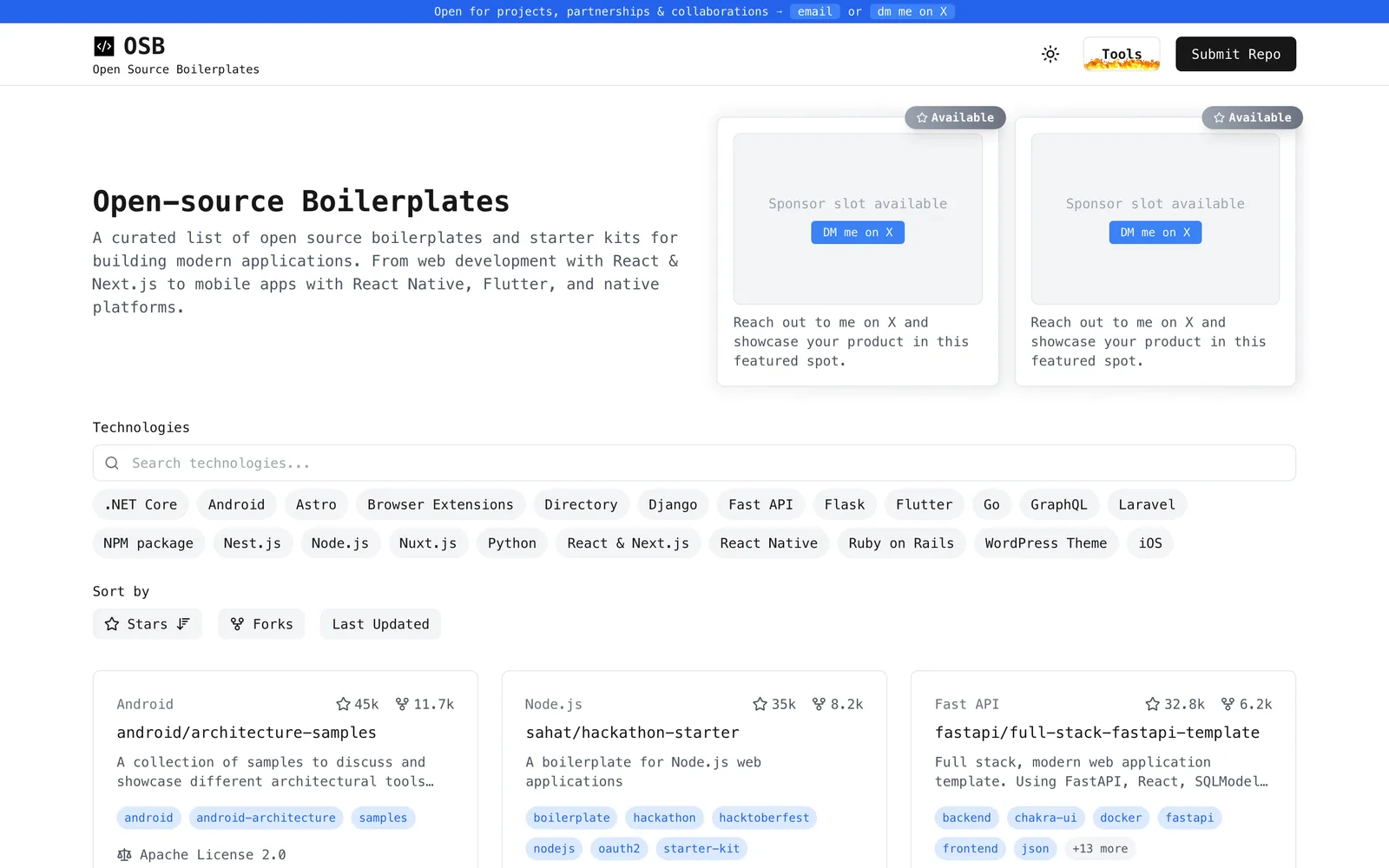Click the Submit Repo button
Viewport: 1389px width, 868px height.
tap(1235, 54)
